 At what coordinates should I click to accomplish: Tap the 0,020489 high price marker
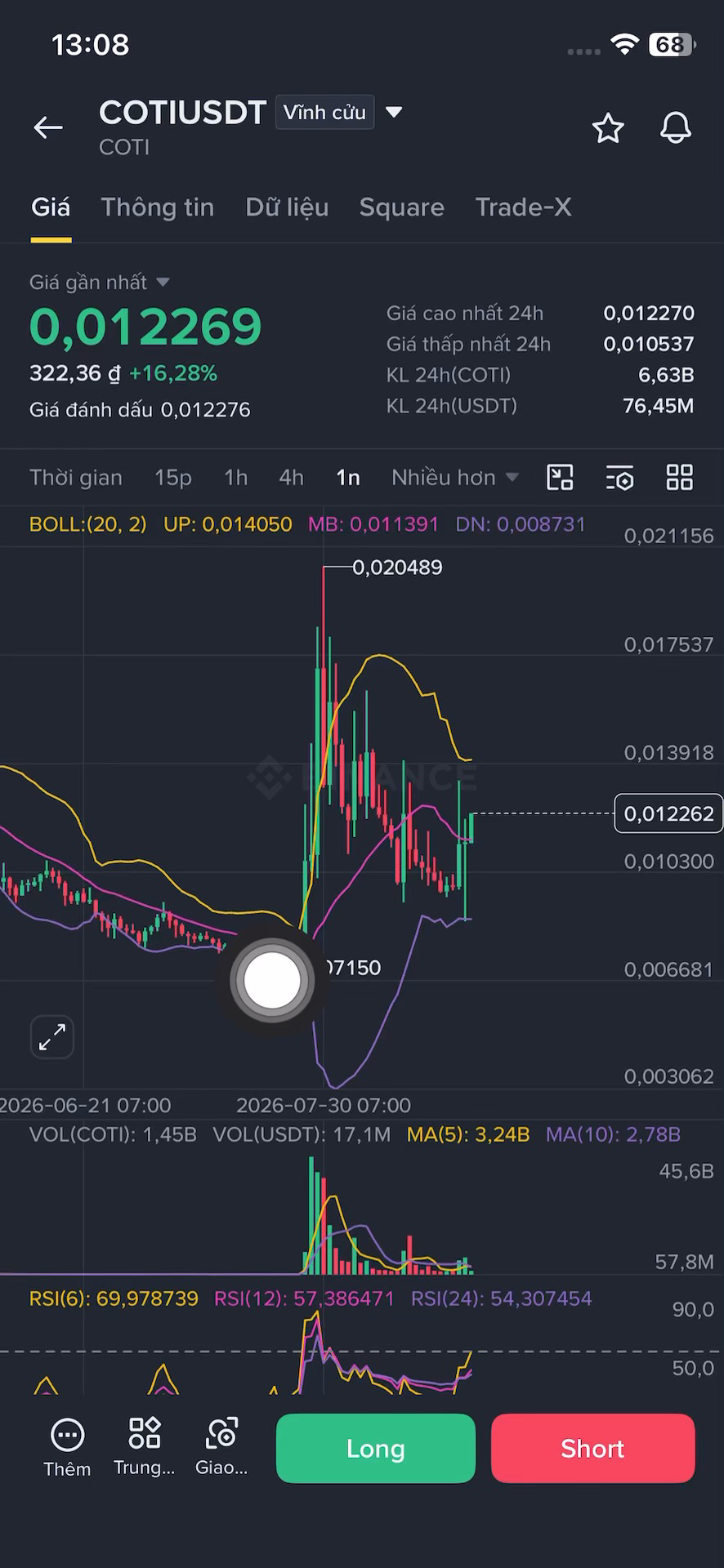397,567
